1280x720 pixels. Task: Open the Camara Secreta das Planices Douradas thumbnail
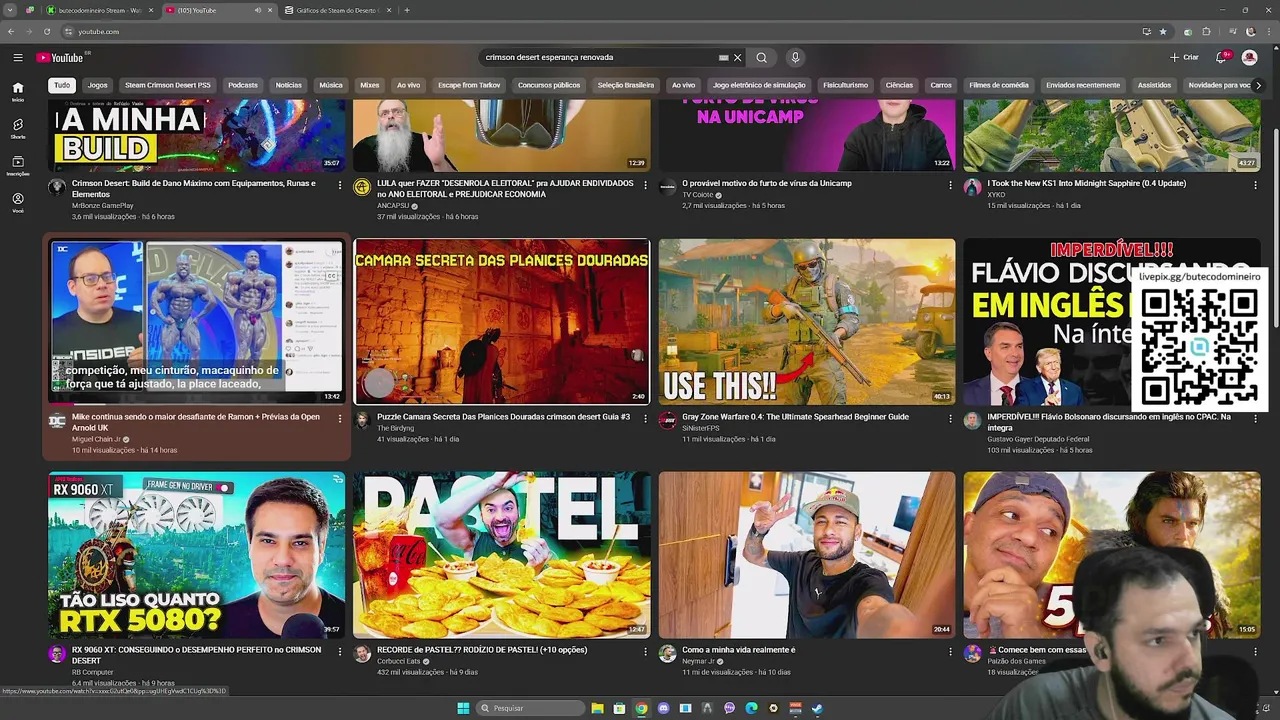click(501, 321)
